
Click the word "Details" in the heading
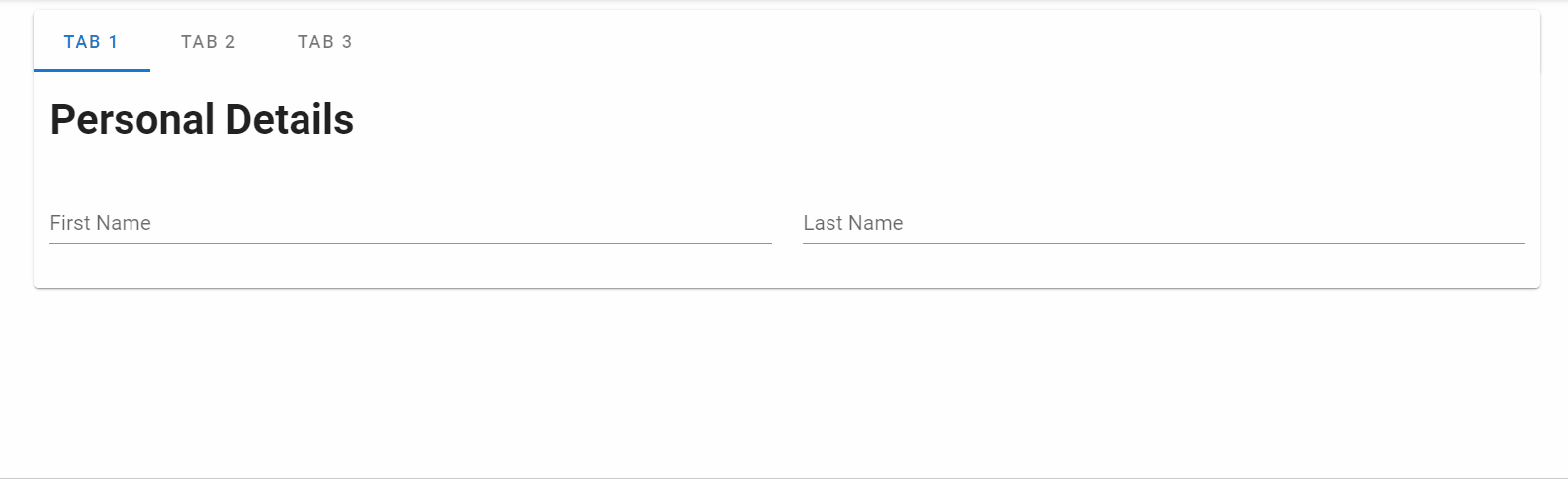point(290,120)
